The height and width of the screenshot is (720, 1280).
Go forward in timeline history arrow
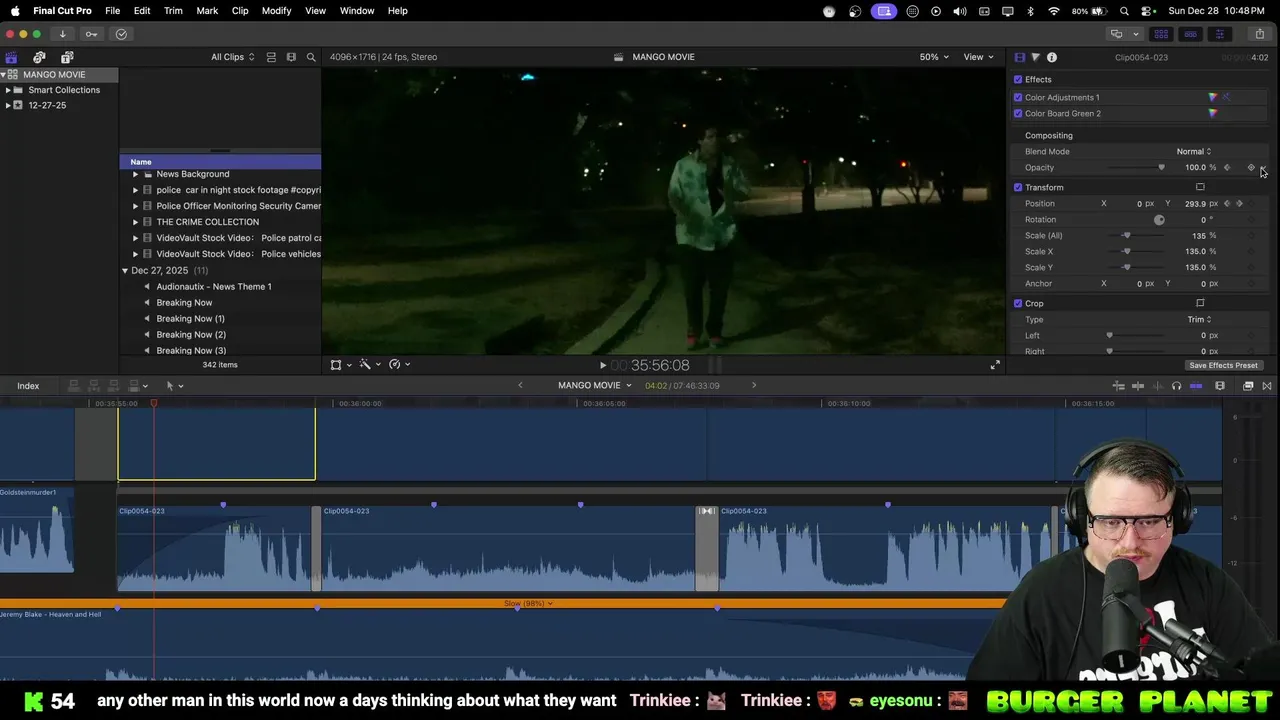(x=754, y=386)
